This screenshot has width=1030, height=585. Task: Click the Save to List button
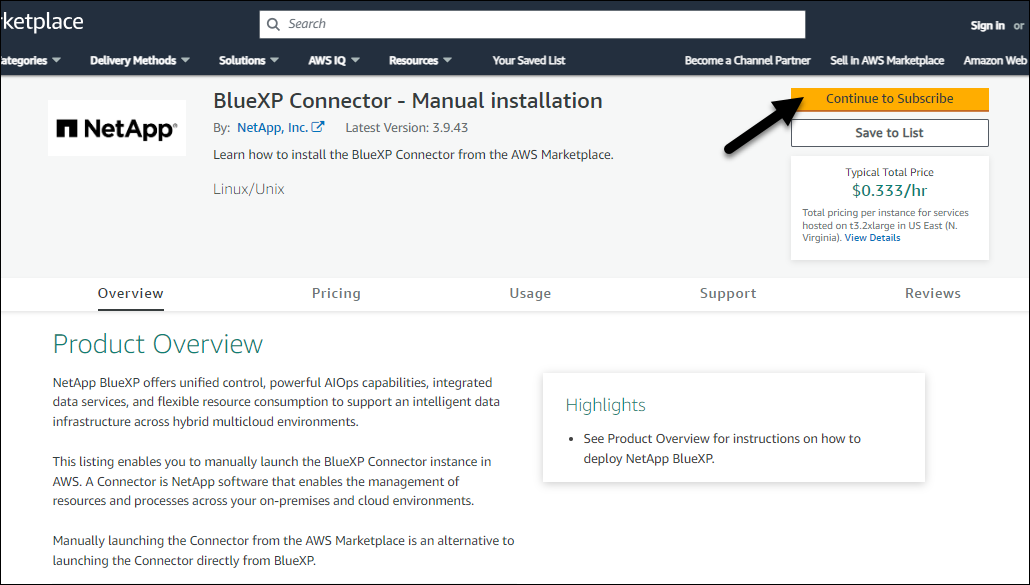click(889, 133)
